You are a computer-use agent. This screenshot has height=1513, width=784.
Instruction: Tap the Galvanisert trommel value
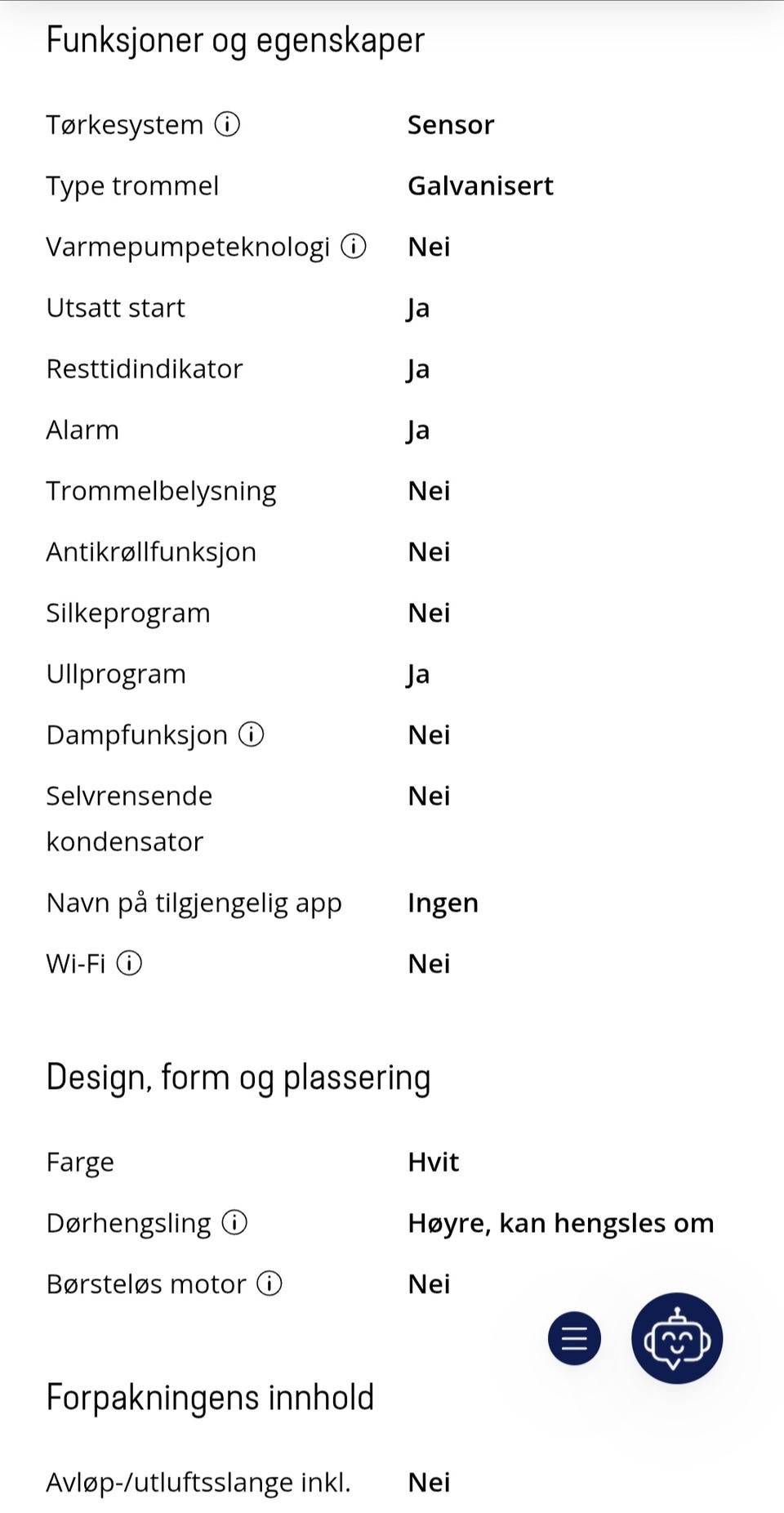480,185
